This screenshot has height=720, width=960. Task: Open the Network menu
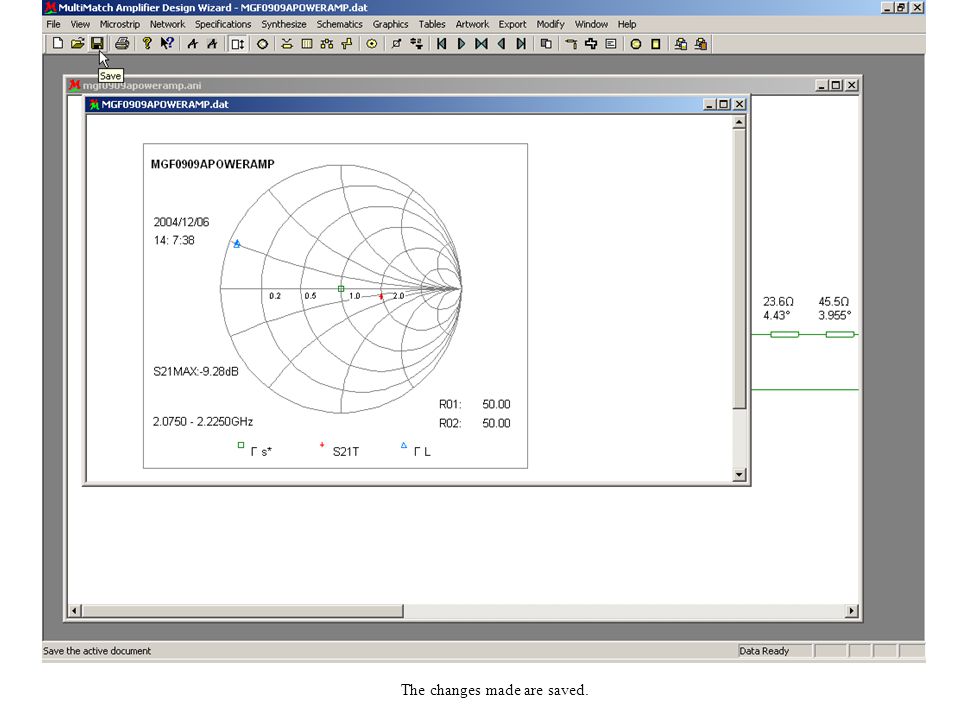[167, 24]
